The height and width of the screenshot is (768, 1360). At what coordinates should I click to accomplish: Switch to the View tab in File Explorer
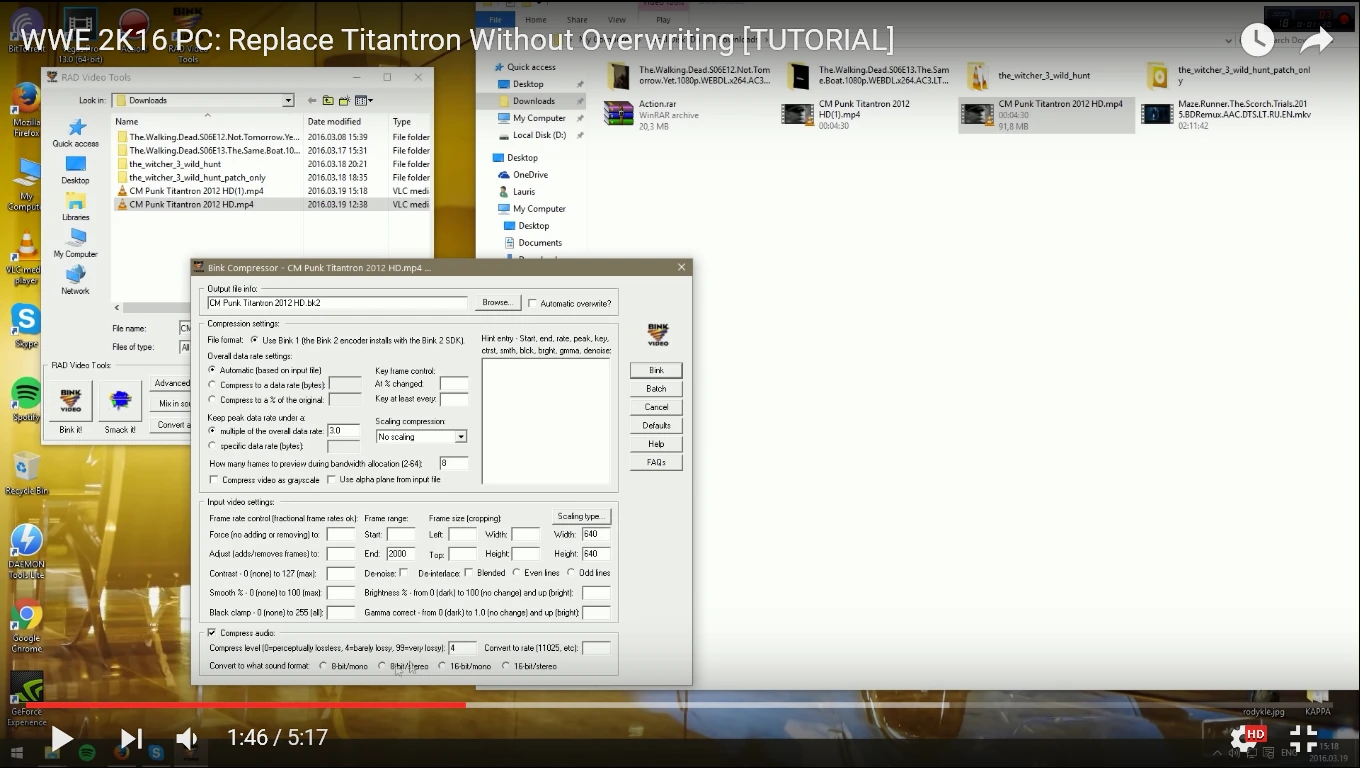(617, 20)
